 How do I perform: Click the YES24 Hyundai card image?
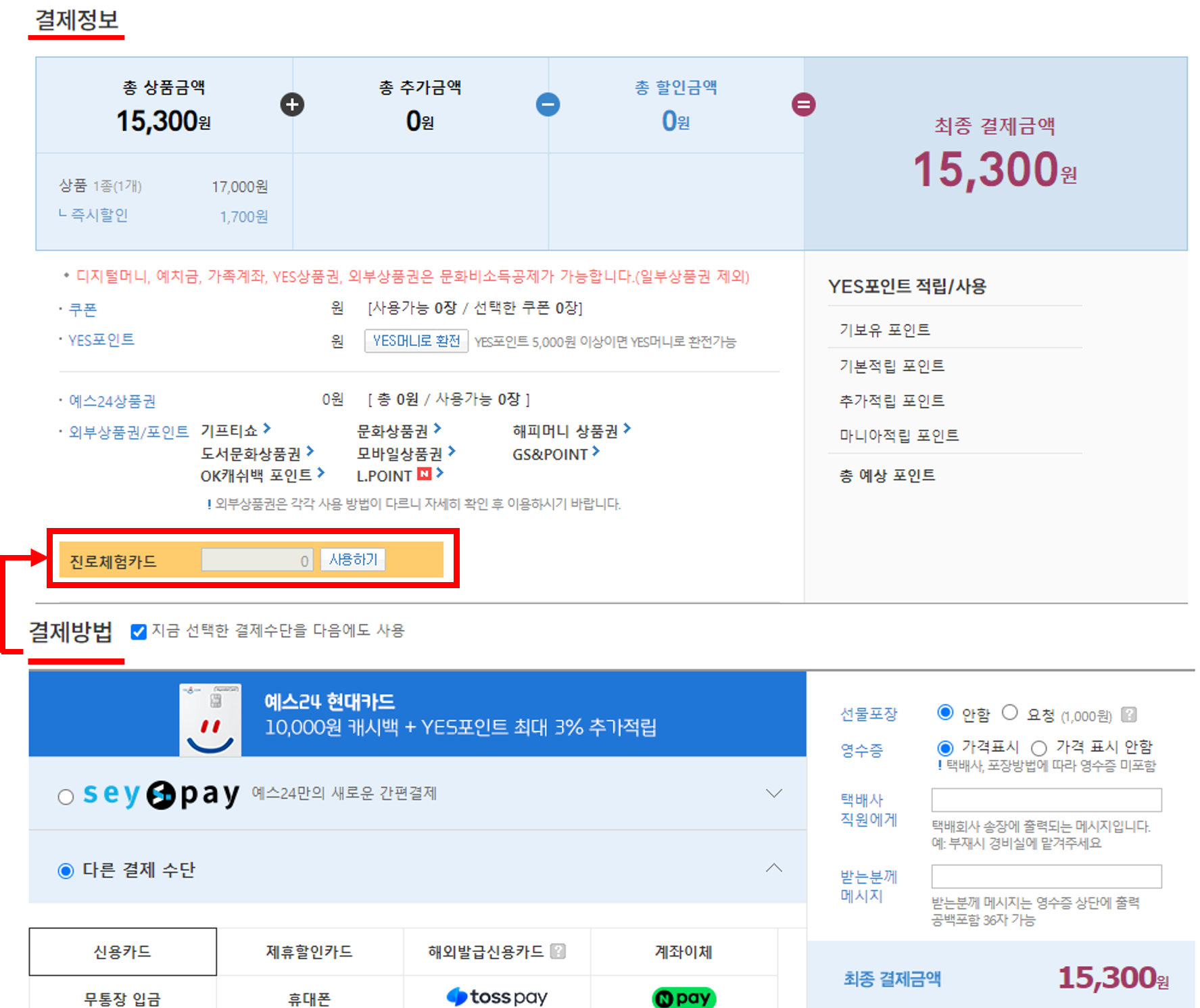tap(210, 719)
